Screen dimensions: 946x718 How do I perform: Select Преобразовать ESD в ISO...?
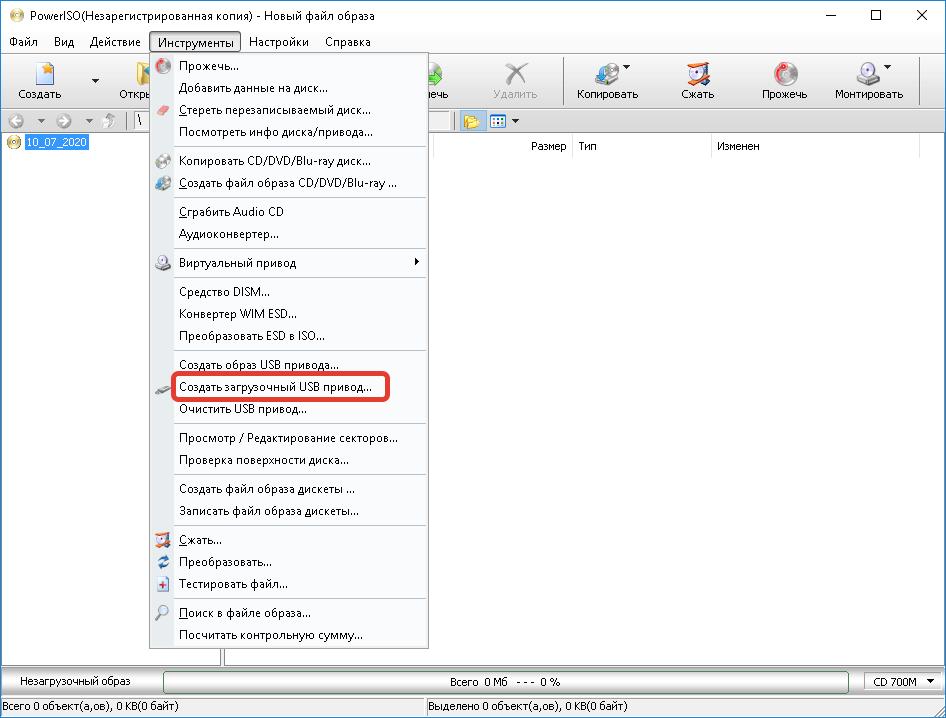coord(289,336)
